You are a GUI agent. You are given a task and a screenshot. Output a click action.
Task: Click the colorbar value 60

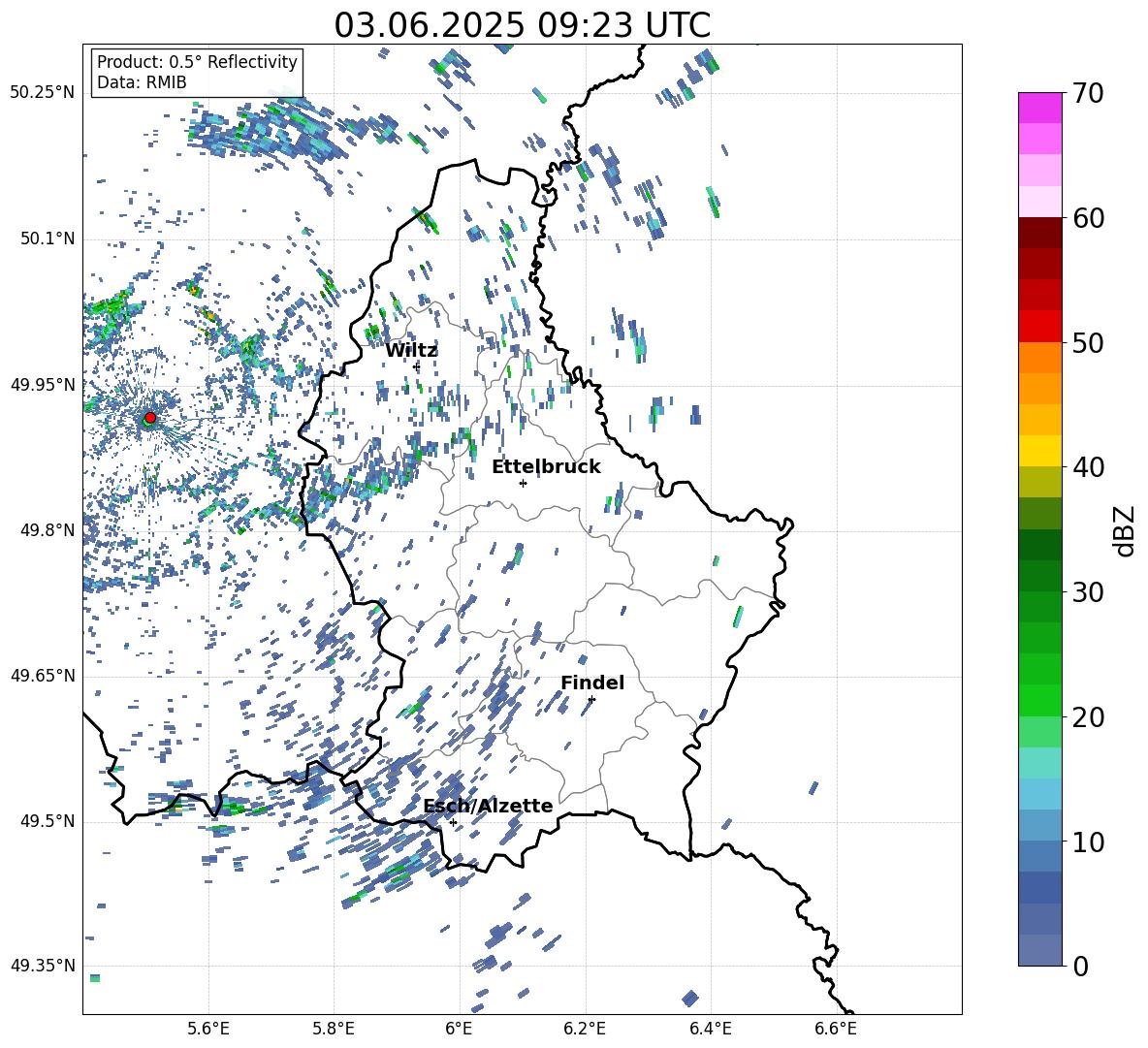pos(1088,218)
